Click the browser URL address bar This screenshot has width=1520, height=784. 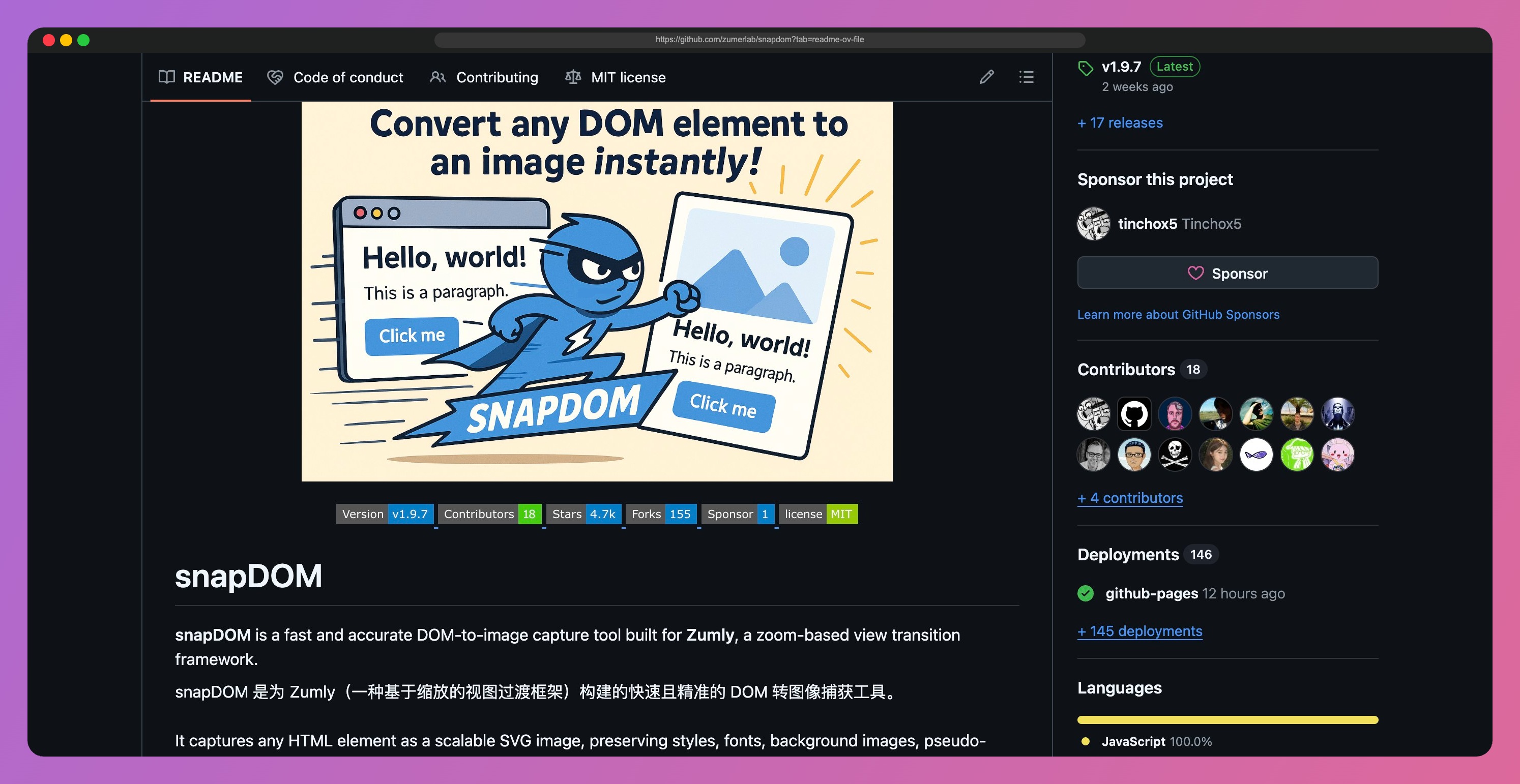click(x=759, y=40)
